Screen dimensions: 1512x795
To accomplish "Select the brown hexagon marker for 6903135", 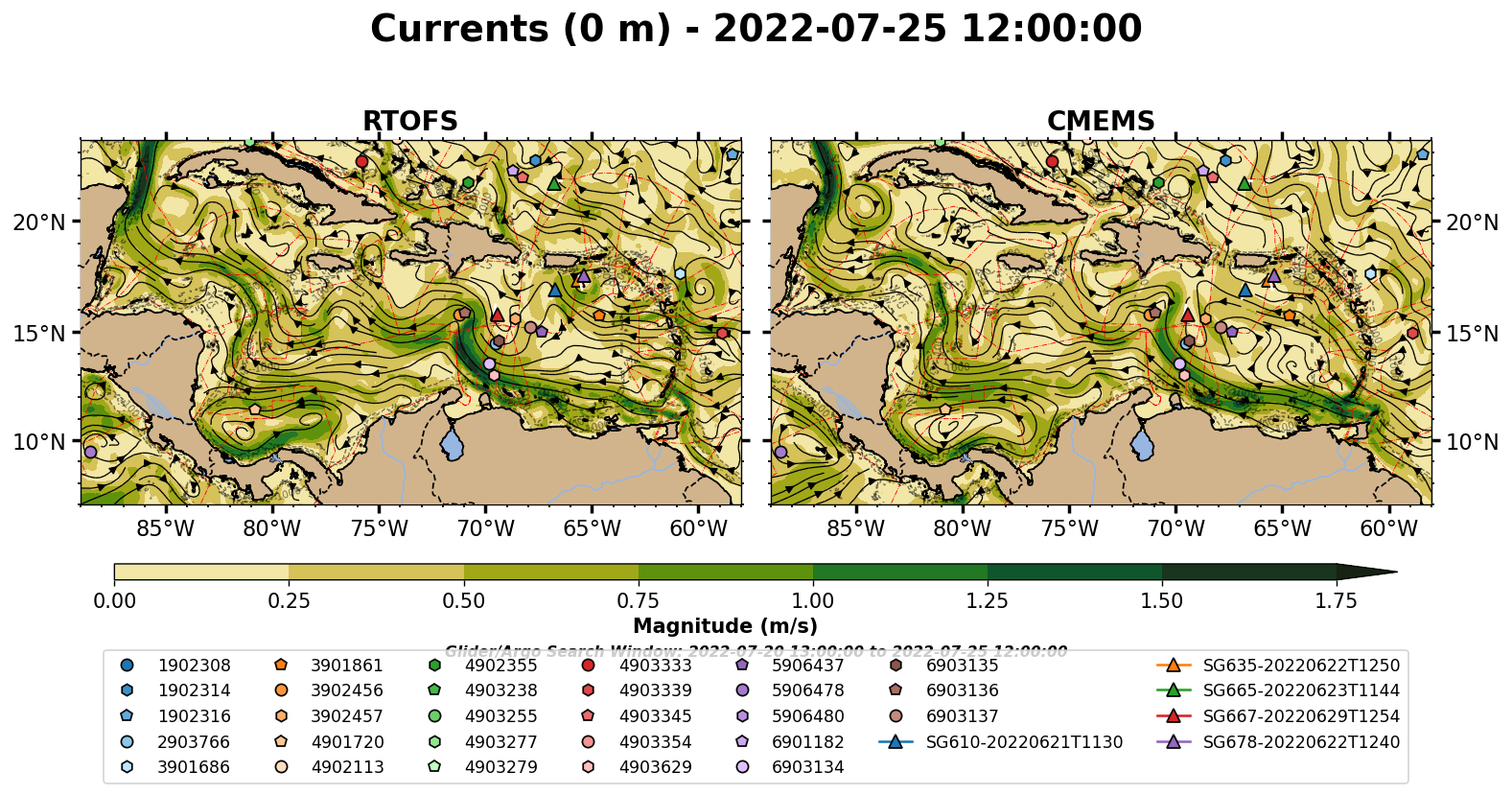I will tap(896, 665).
